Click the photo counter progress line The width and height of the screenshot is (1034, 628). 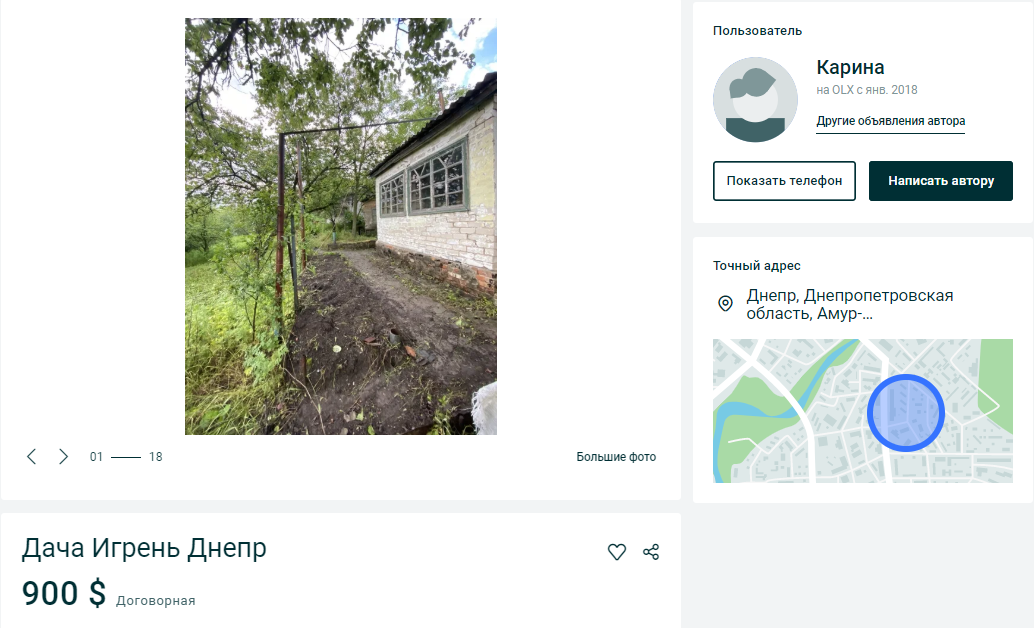tap(126, 457)
